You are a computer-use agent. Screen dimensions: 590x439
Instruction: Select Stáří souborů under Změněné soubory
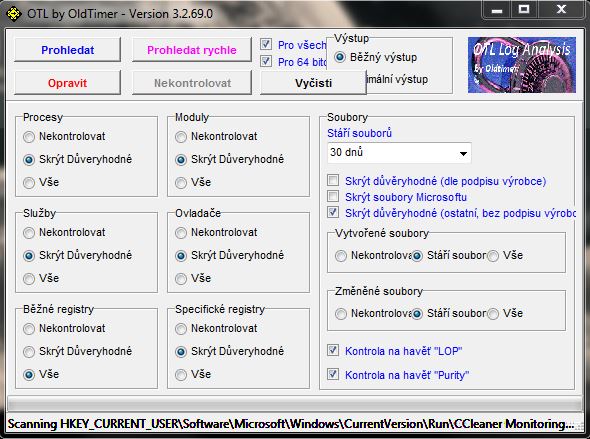[417, 314]
